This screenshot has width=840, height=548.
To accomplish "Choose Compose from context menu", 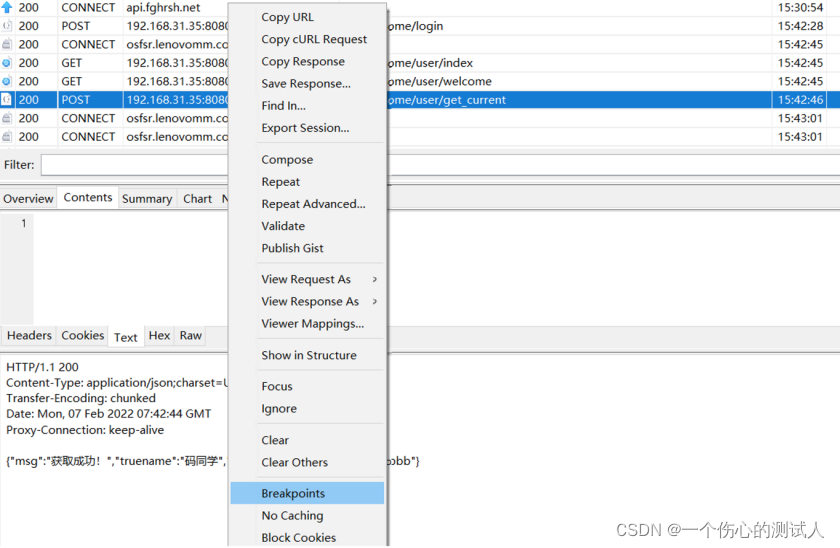I will (x=287, y=160).
